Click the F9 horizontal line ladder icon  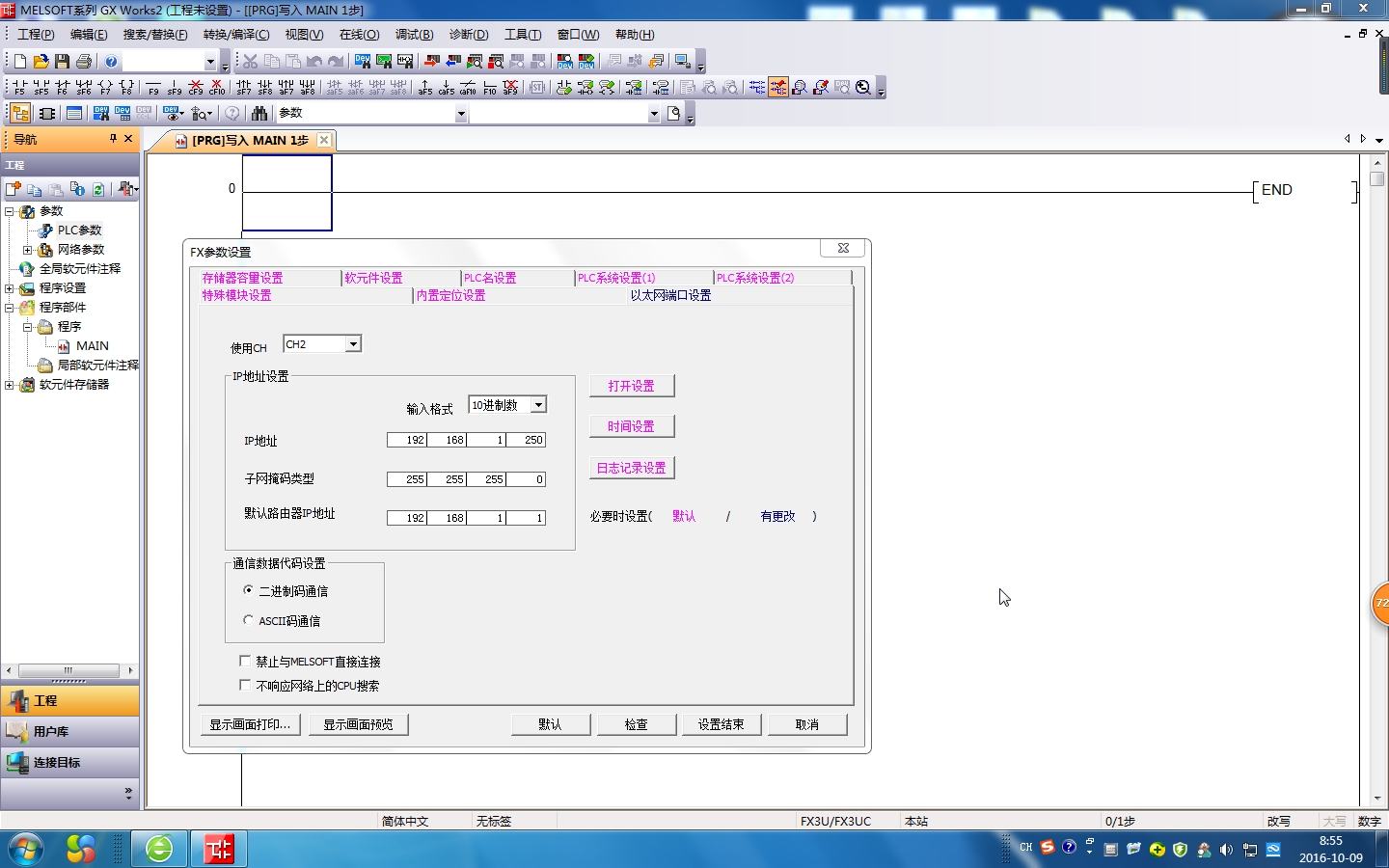click(x=153, y=88)
